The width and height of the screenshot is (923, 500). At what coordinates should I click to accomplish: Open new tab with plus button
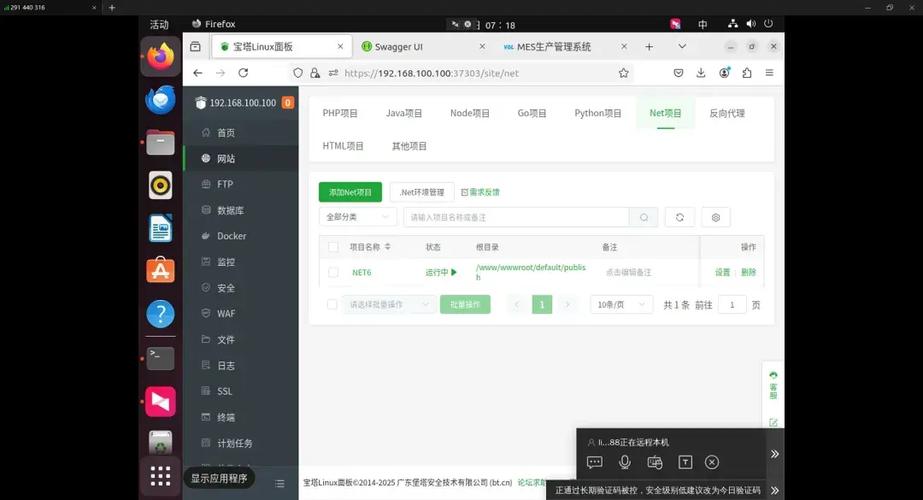(649, 47)
